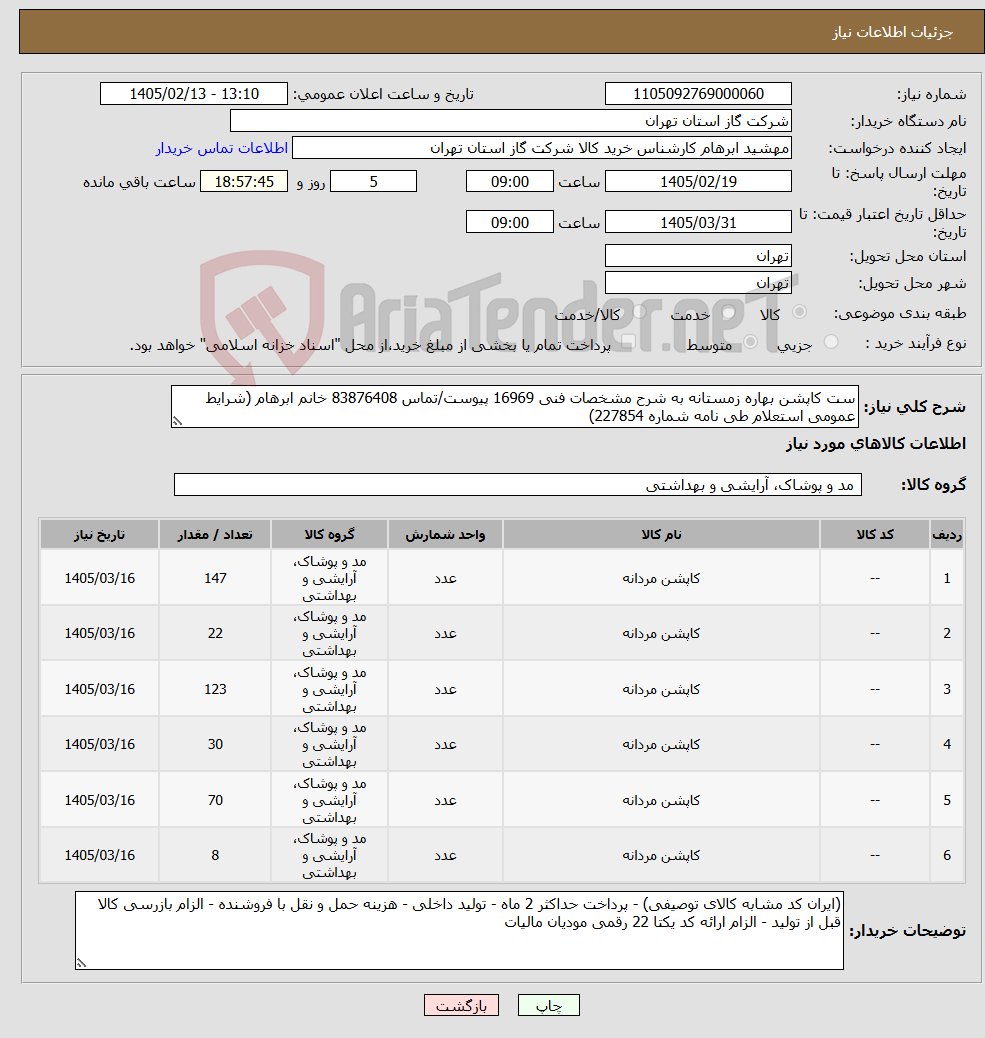Select the خدمت radio button
985x1038 pixels.
pos(729,312)
